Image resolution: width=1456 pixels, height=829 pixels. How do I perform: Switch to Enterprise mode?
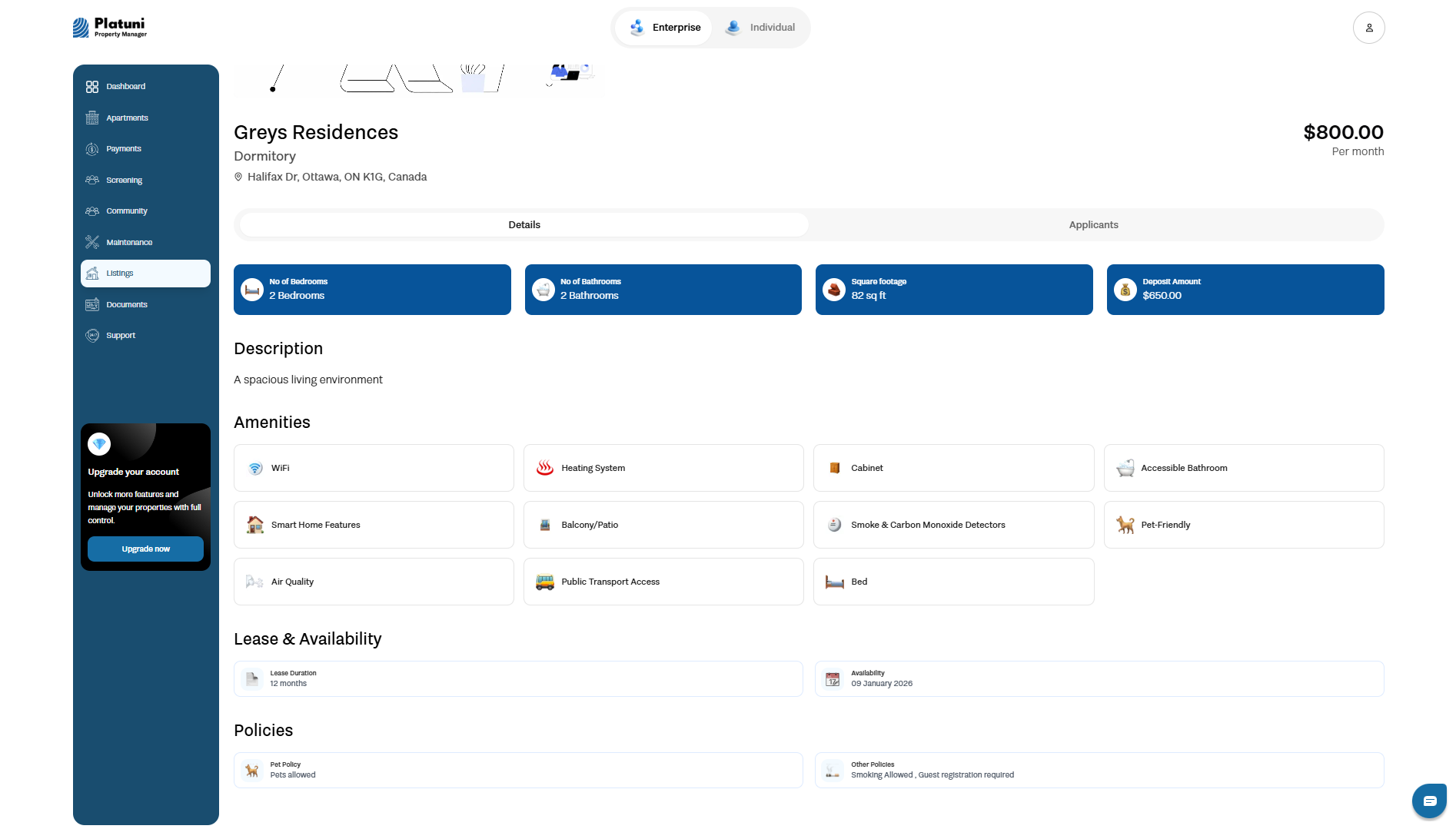pyautogui.click(x=663, y=28)
